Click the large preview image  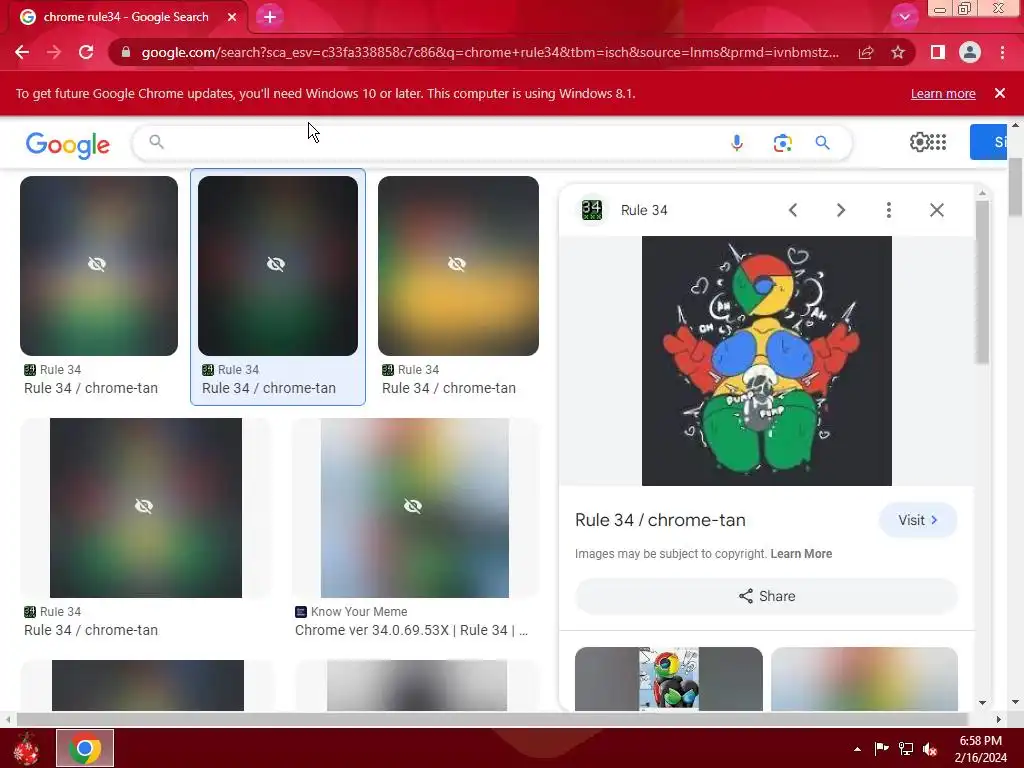click(x=767, y=361)
